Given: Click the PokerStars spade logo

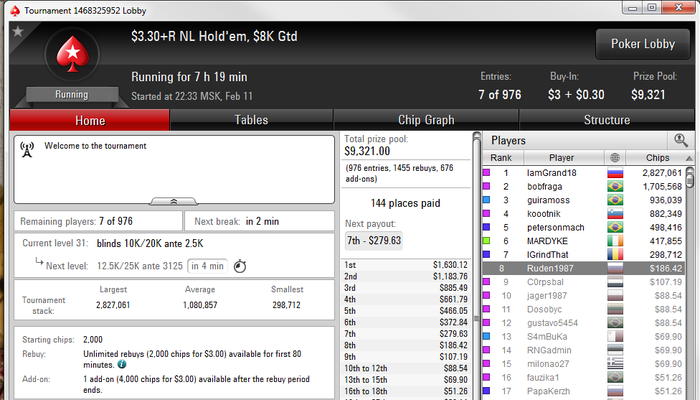Looking at the screenshot, I should pyautogui.click(x=72, y=54).
